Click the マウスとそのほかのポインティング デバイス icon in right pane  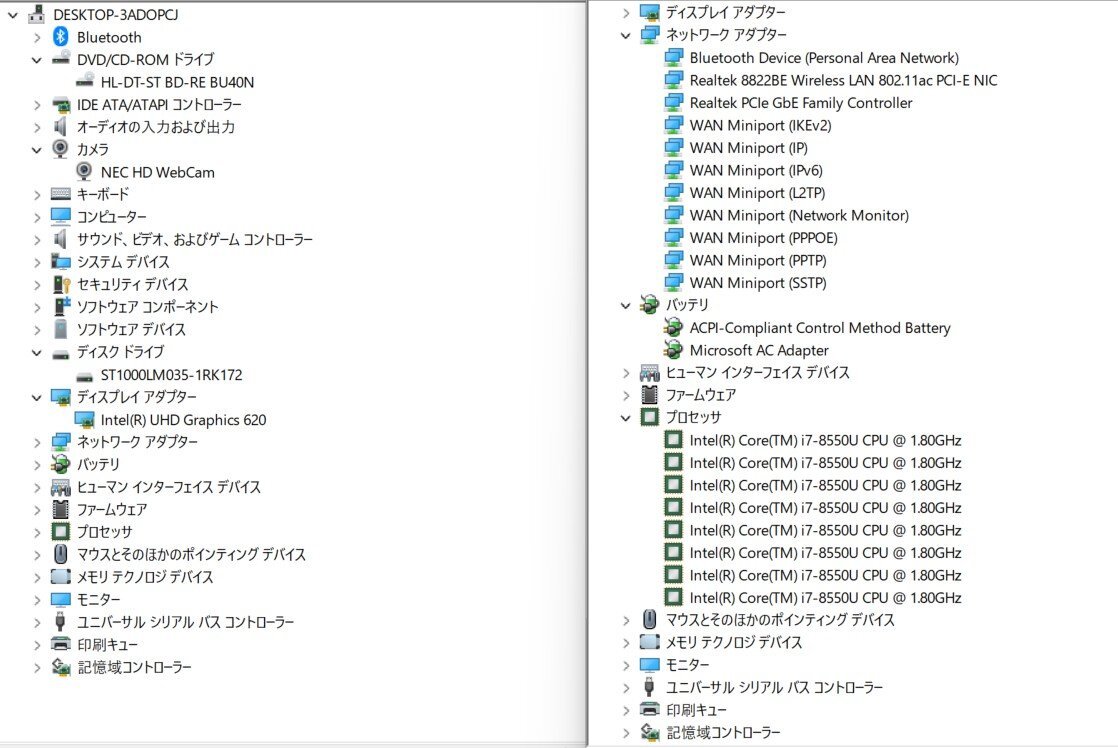(650, 618)
